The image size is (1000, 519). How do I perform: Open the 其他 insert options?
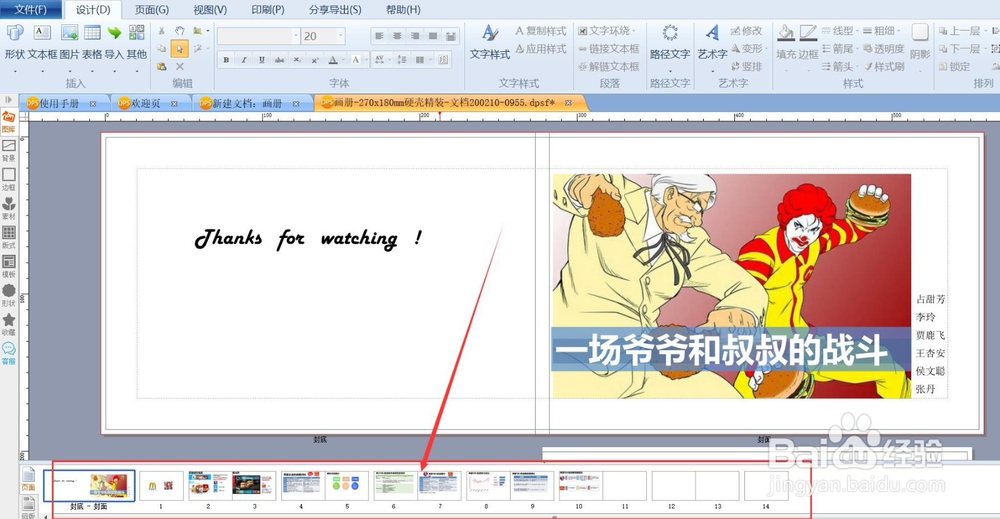pyautogui.click(x=136, y=42)
